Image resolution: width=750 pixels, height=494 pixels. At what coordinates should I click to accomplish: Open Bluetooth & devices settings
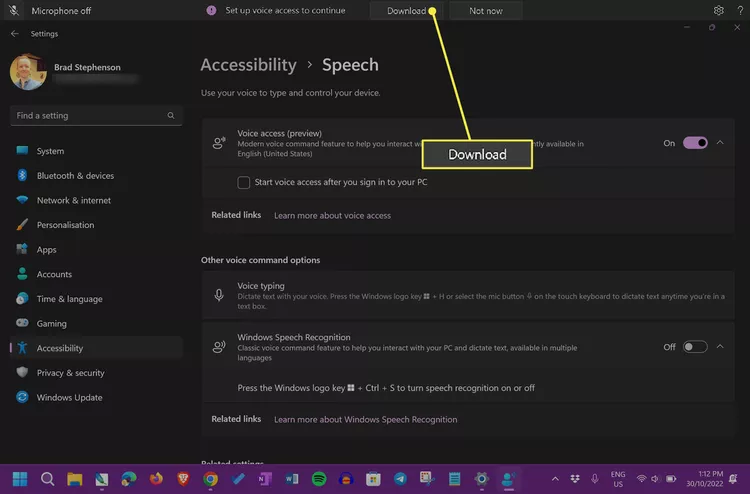click(96, 176)
